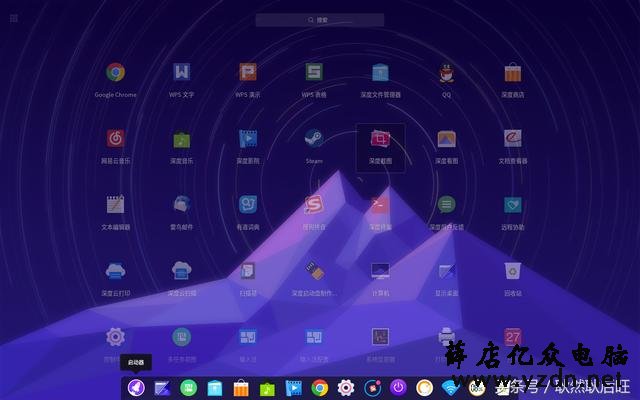This screenshot has width=640, height=400.
Task: Click the green multitasking icon in dock
Action: point(189,388)
